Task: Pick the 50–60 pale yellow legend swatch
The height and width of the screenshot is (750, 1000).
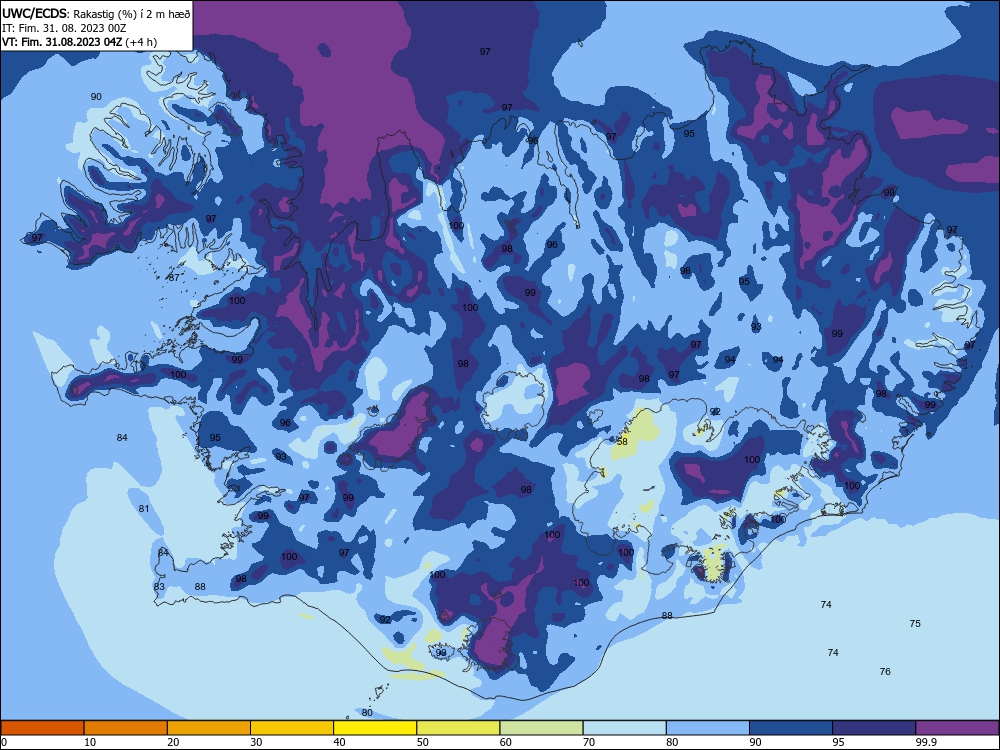Action: pyautogui.click(x=459, y=728)
